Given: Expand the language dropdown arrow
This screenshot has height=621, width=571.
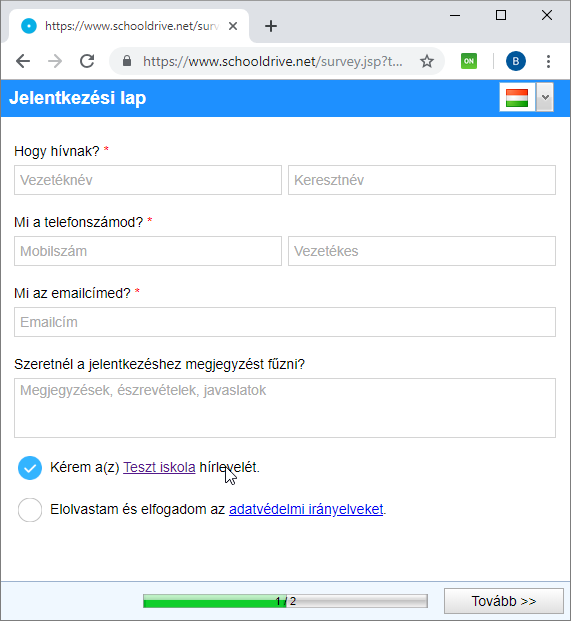Looking at the screenshot, I should [545, 97].
